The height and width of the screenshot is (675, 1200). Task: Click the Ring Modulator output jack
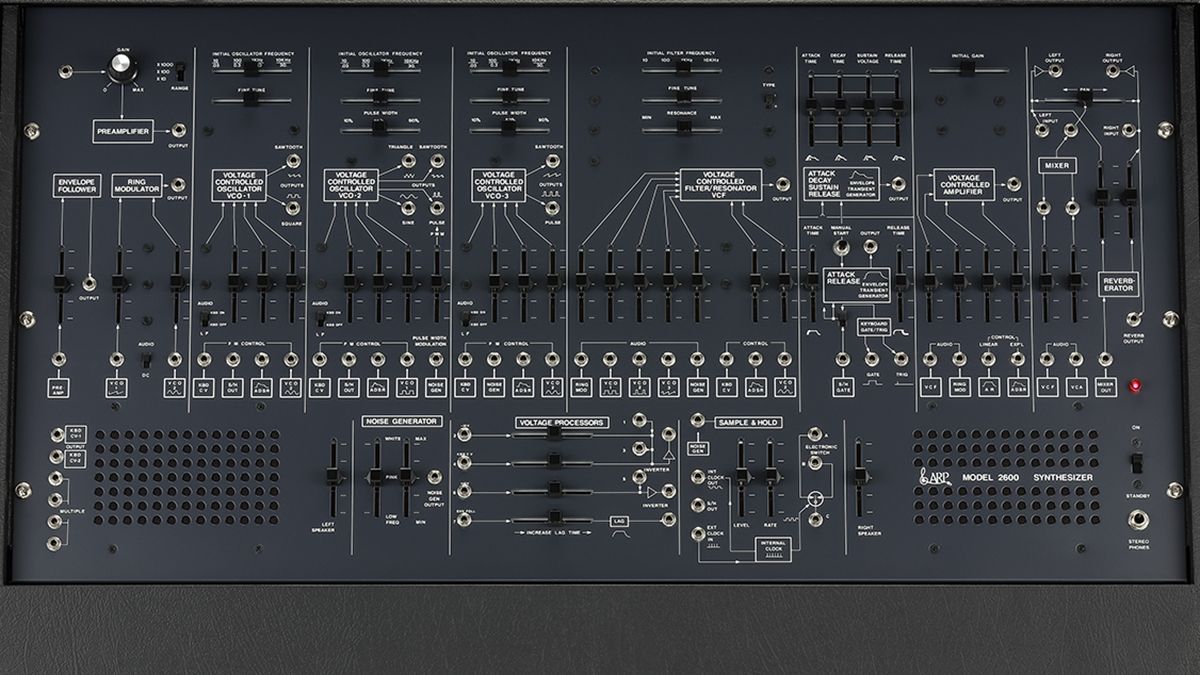pyautogui.click(x=177, y=184)
